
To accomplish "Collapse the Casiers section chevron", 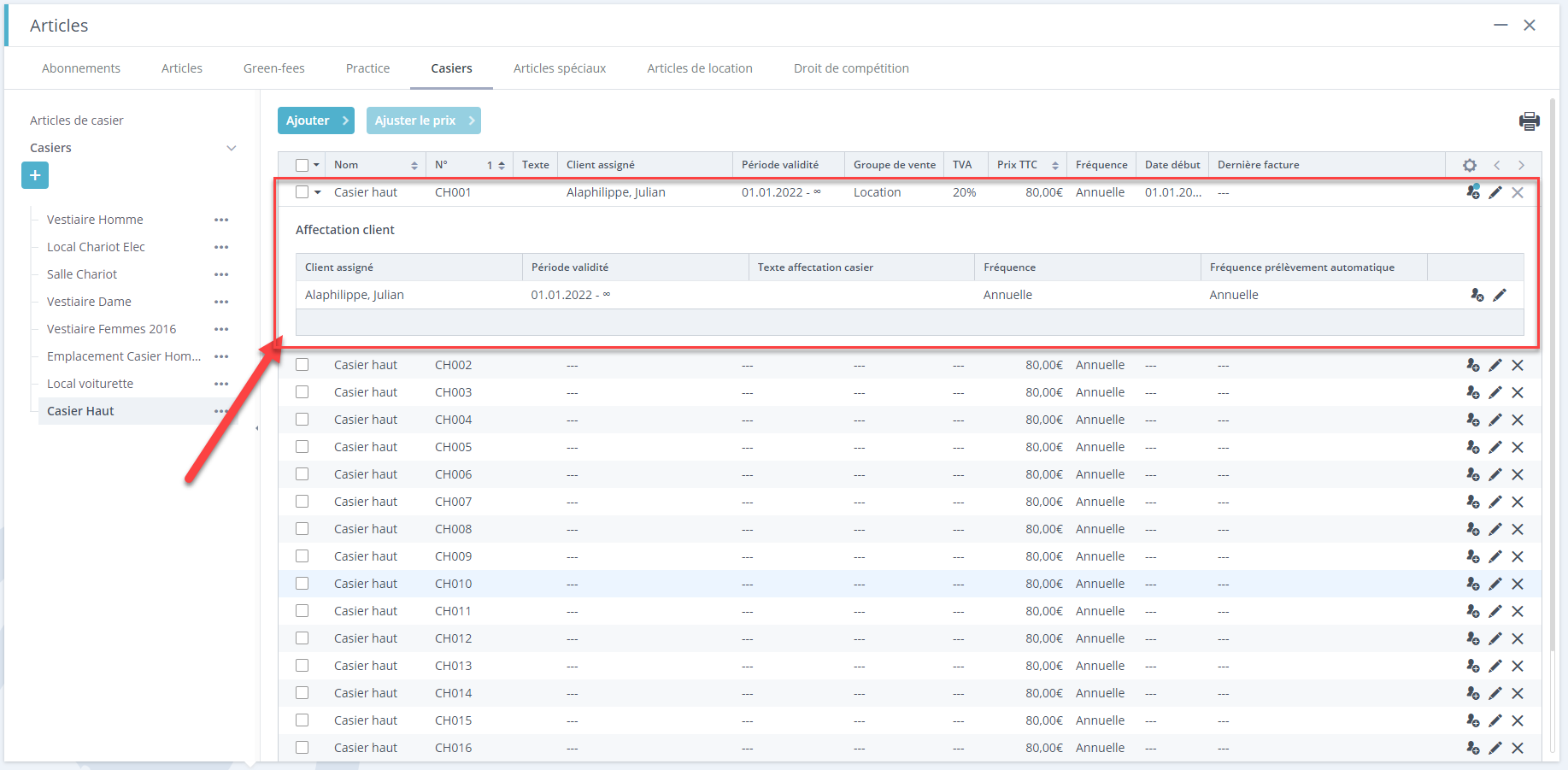I will click(x=231, y=148).
